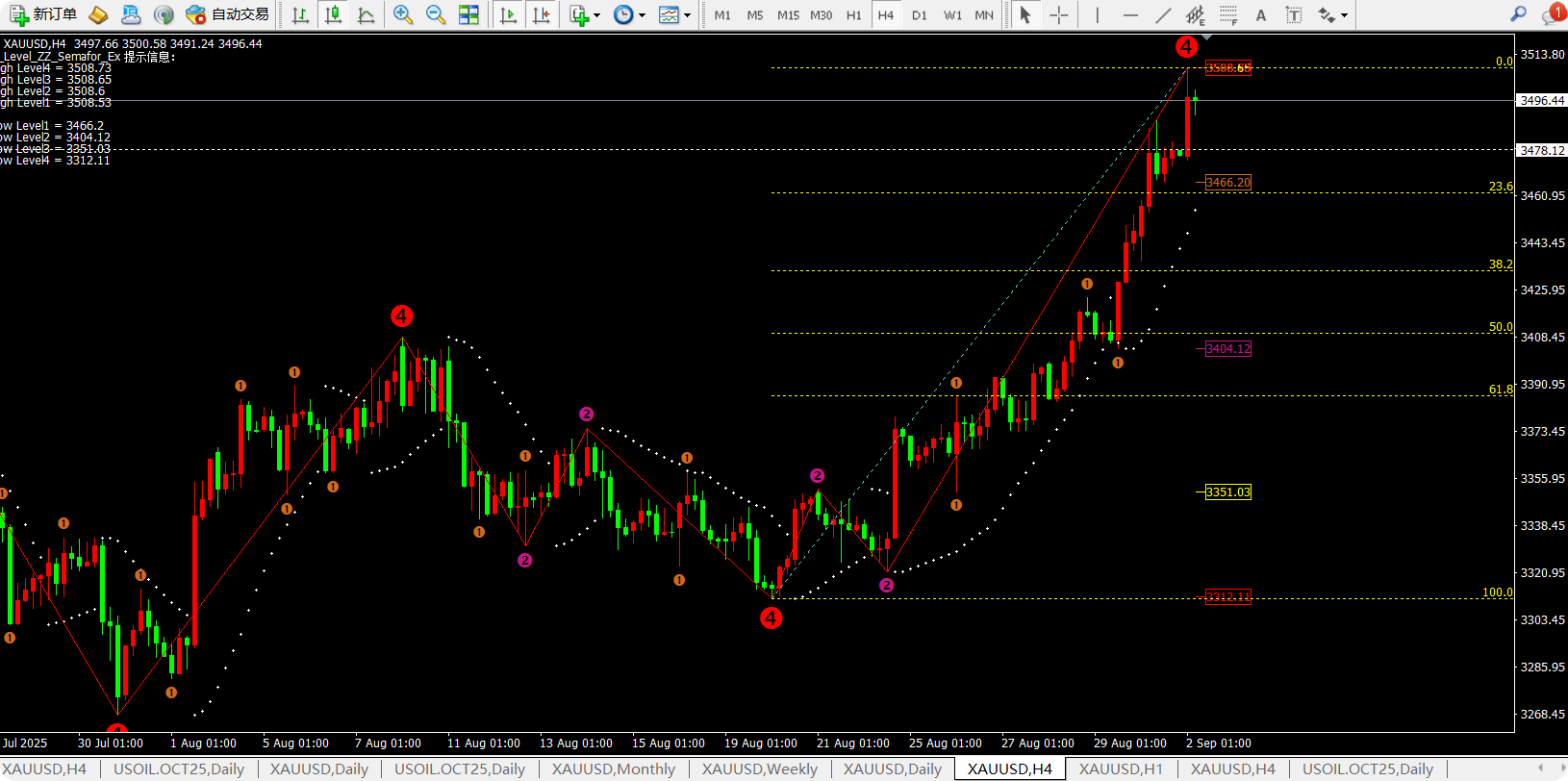Open the Indicators list button
This screenshot has height=781, width=1568.
578,14
